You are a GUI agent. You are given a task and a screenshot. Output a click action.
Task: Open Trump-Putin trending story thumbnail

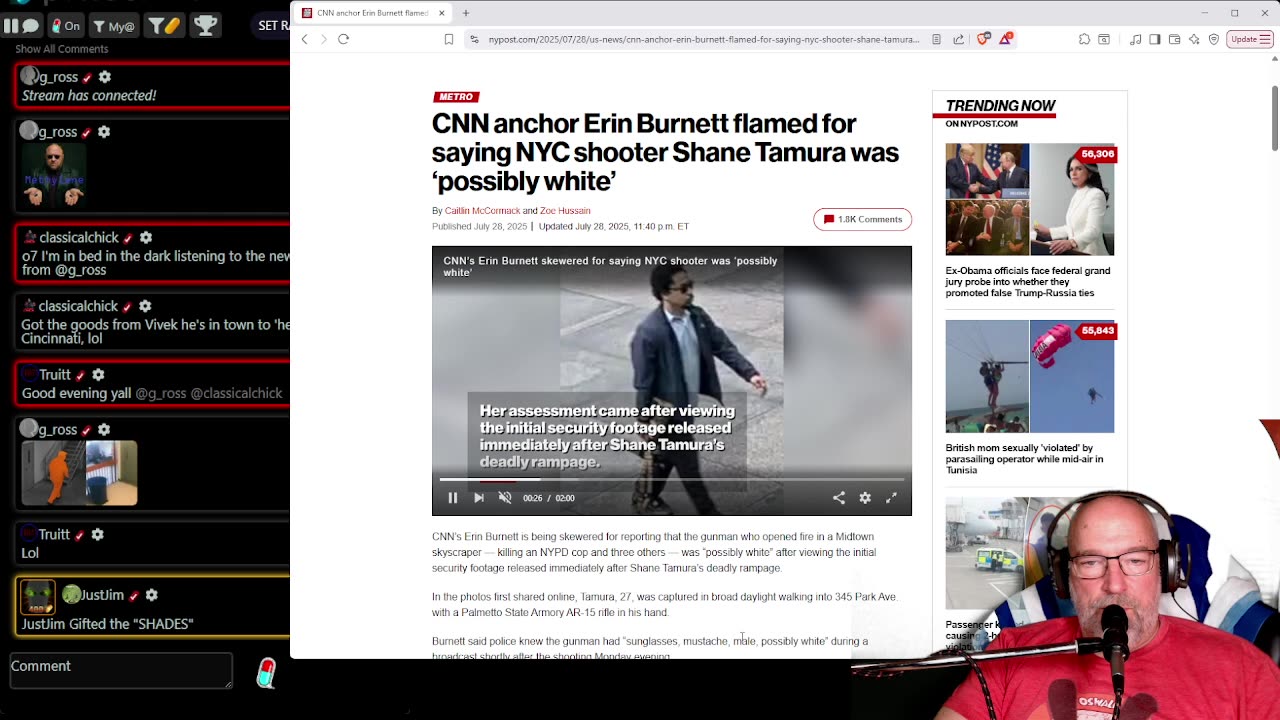click(x=1030, y=199)
